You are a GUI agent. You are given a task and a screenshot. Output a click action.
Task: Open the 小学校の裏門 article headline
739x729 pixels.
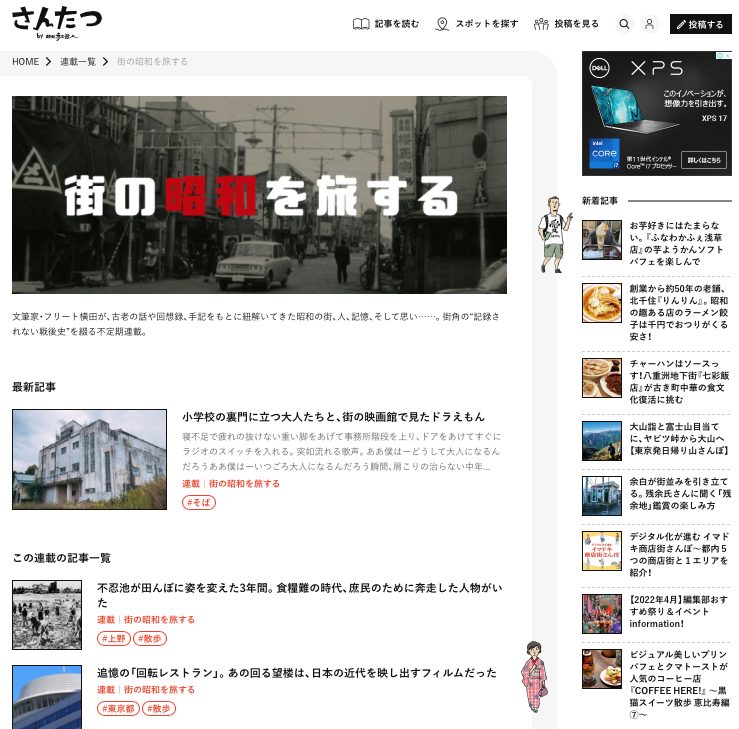(x=333, y=416)
